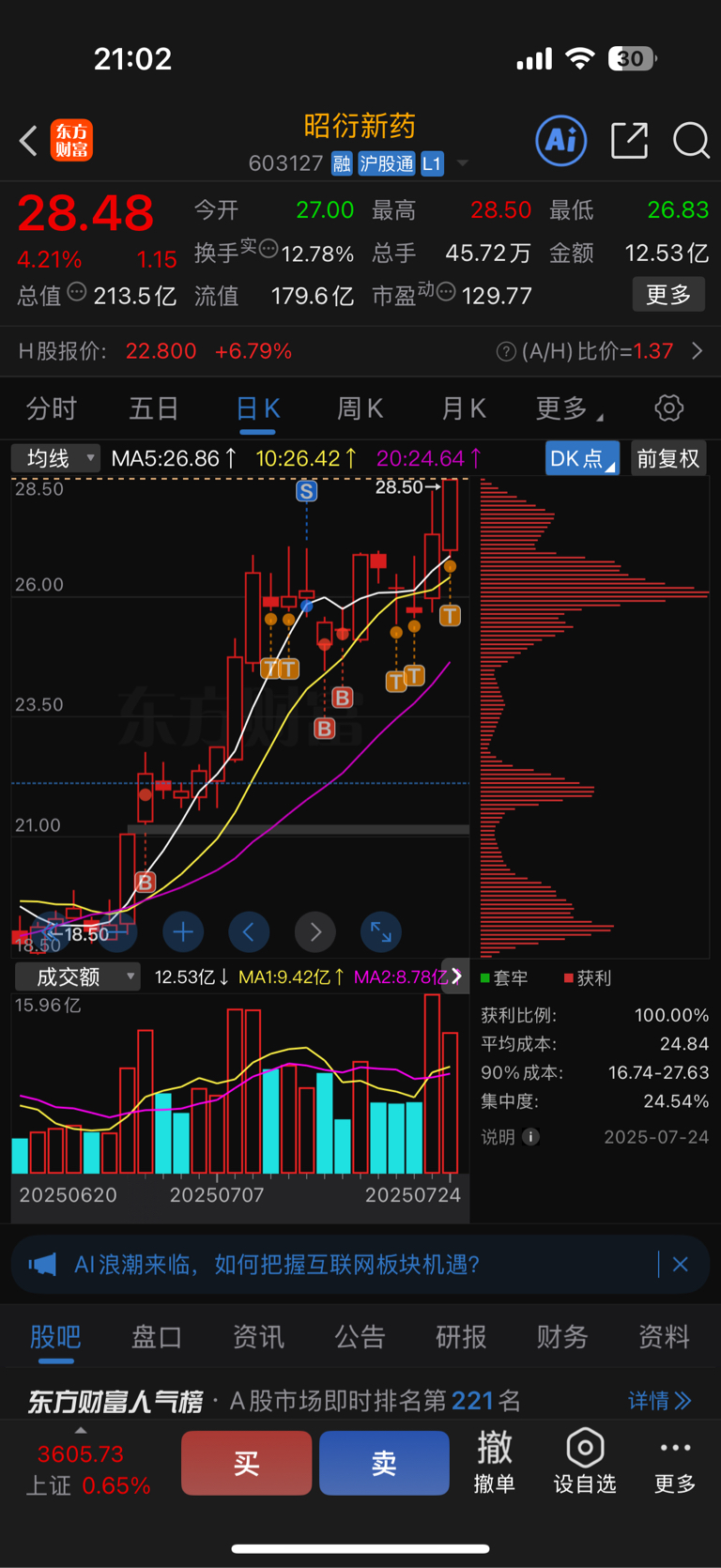Tap the B buy marker near 21.00
This screenshot has height=1568, width=721.
[x=145, y=882]
